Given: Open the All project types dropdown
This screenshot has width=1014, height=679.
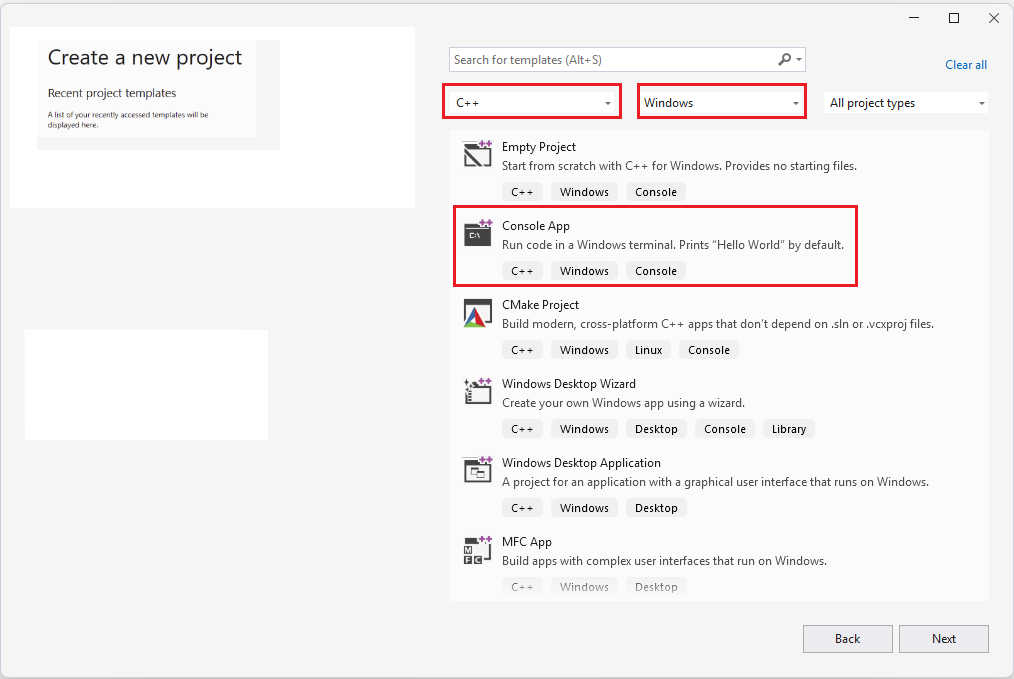Looking at the screenshot, I should tap(905, 102).
